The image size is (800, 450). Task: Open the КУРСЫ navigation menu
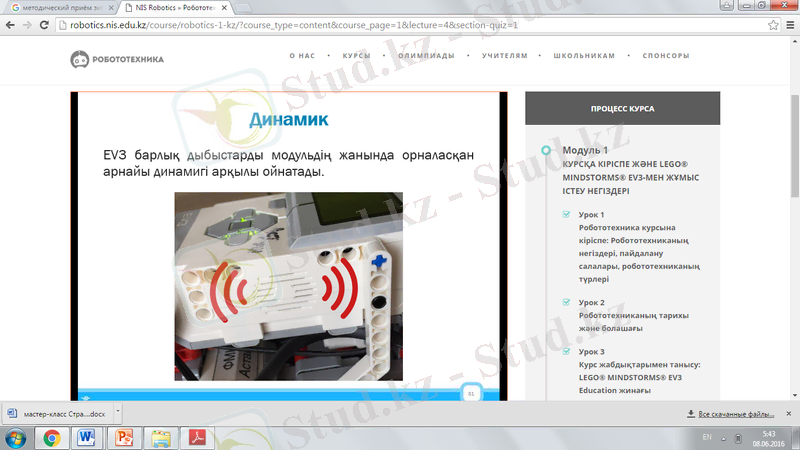pyautogui.click(x=356, y=56)
